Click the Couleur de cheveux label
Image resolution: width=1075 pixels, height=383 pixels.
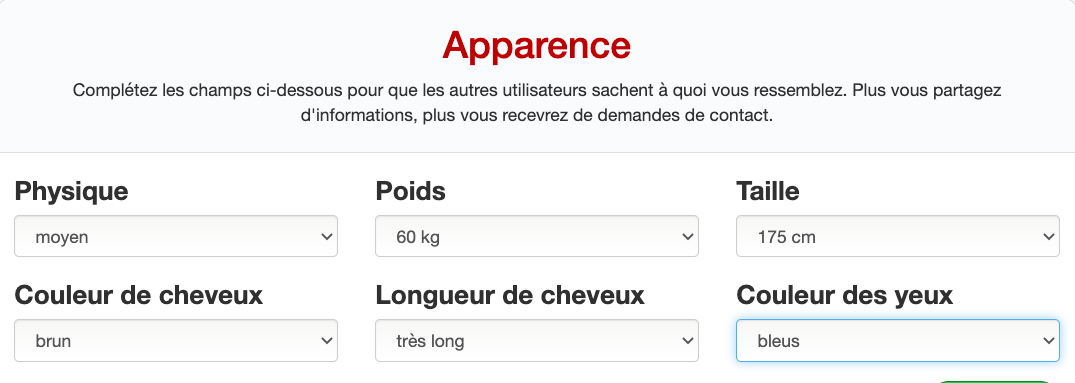(x=138, y=295)
